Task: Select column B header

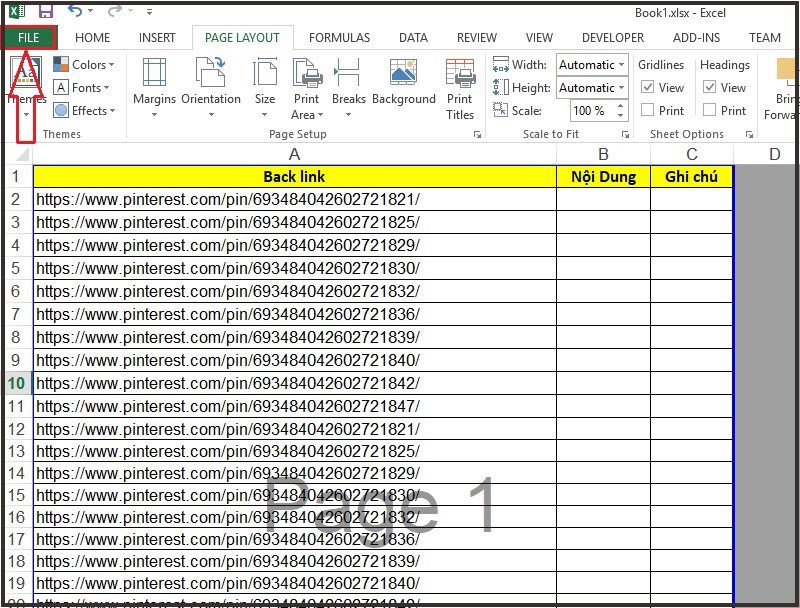Action: (x=603, y=154)
